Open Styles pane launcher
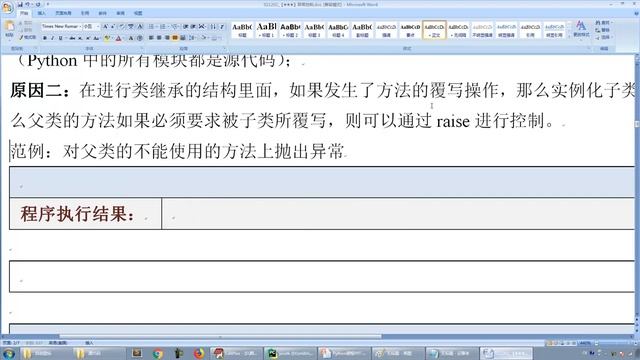Viewport: 640px width, 360px height. click(x=589, y=48)
